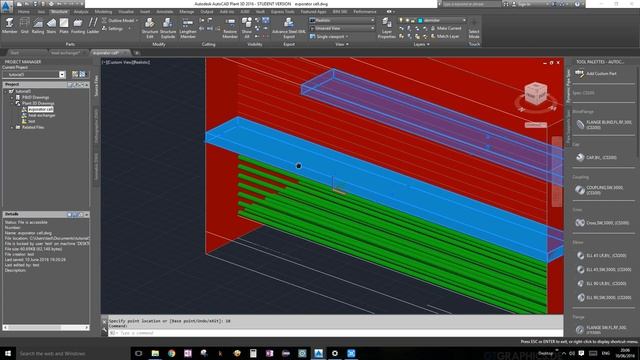Click the Windows taskbar search box
This screenshot has height=360, width=640.
click(73, 353)
